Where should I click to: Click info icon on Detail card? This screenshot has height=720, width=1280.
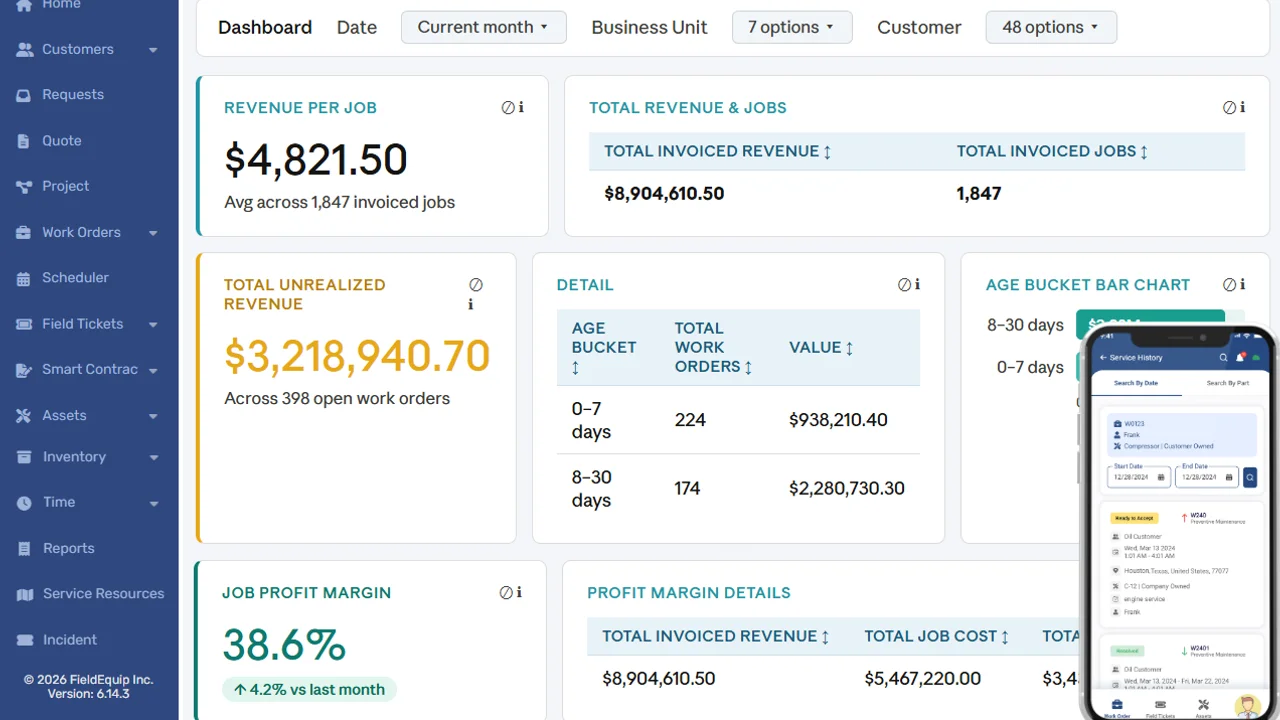[x=917, y=284]
